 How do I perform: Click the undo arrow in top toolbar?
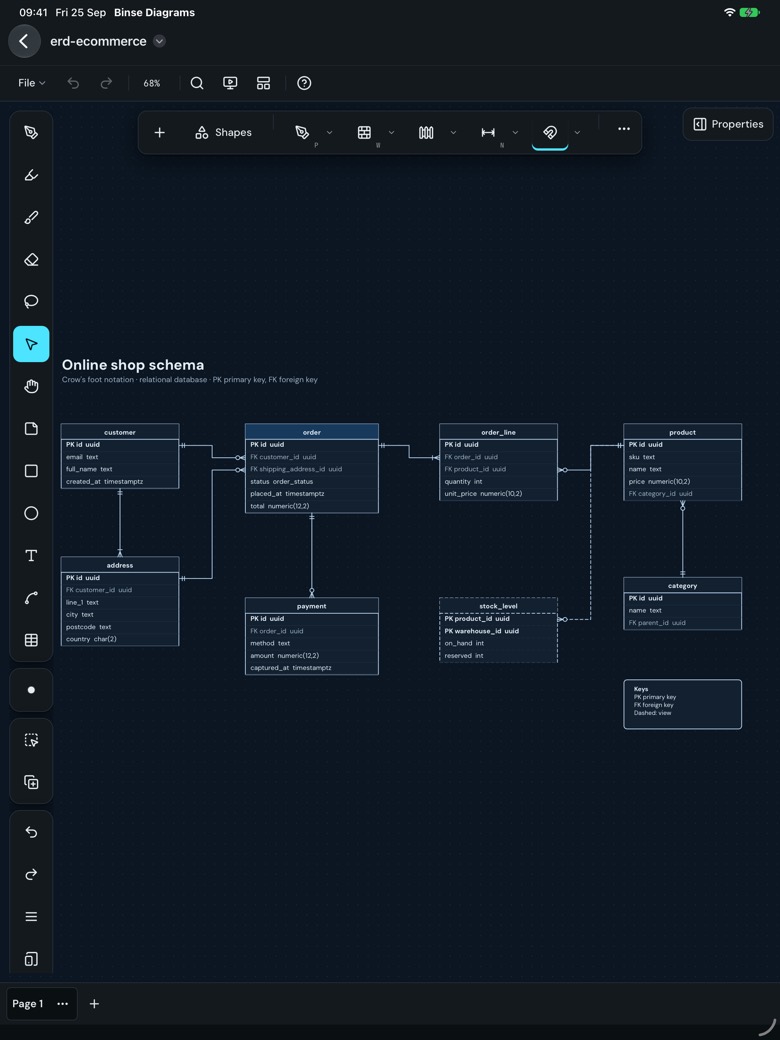pos(74,83)
